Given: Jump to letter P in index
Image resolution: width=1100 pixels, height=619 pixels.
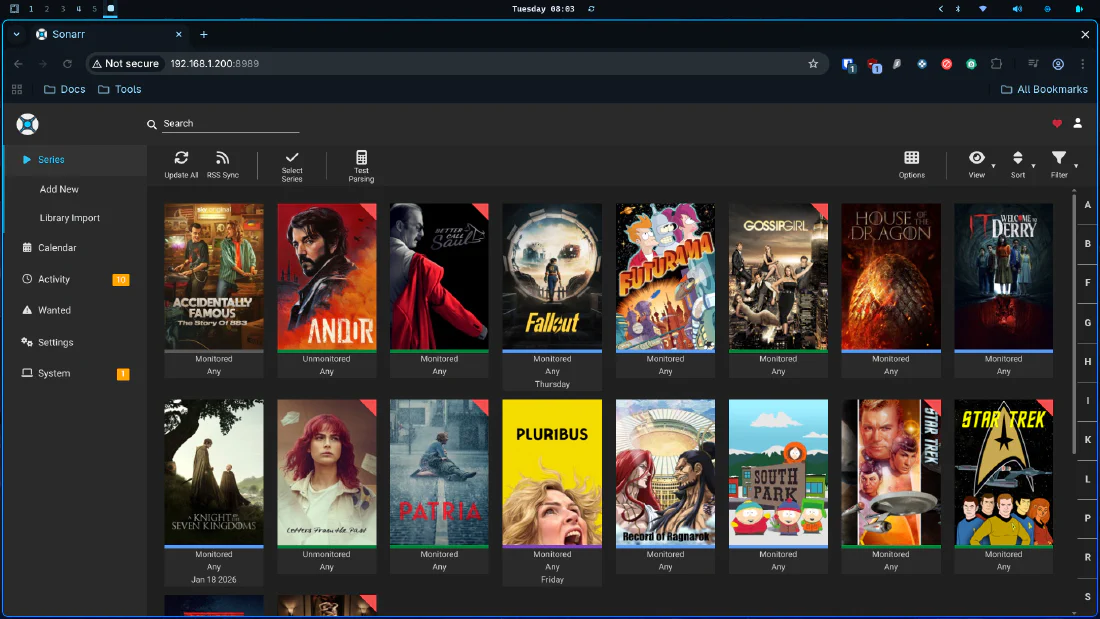Looking at the screenshot, I should [x=1087, y=519].
